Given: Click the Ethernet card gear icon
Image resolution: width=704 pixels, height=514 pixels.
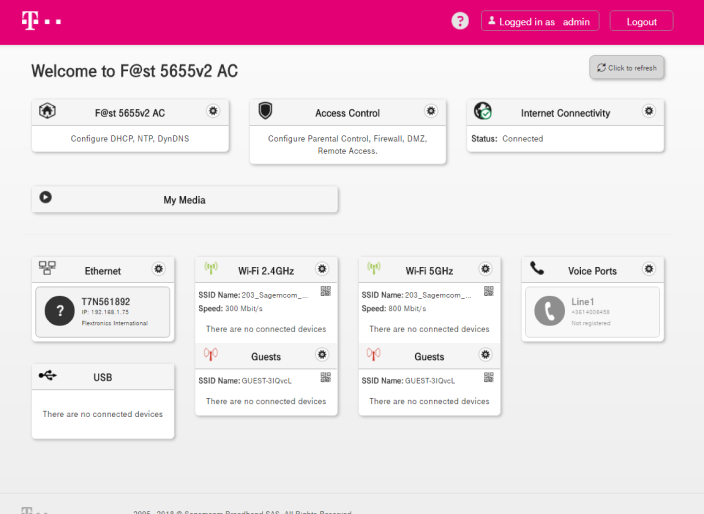Looking at the screenshot, I should point(158,269).
